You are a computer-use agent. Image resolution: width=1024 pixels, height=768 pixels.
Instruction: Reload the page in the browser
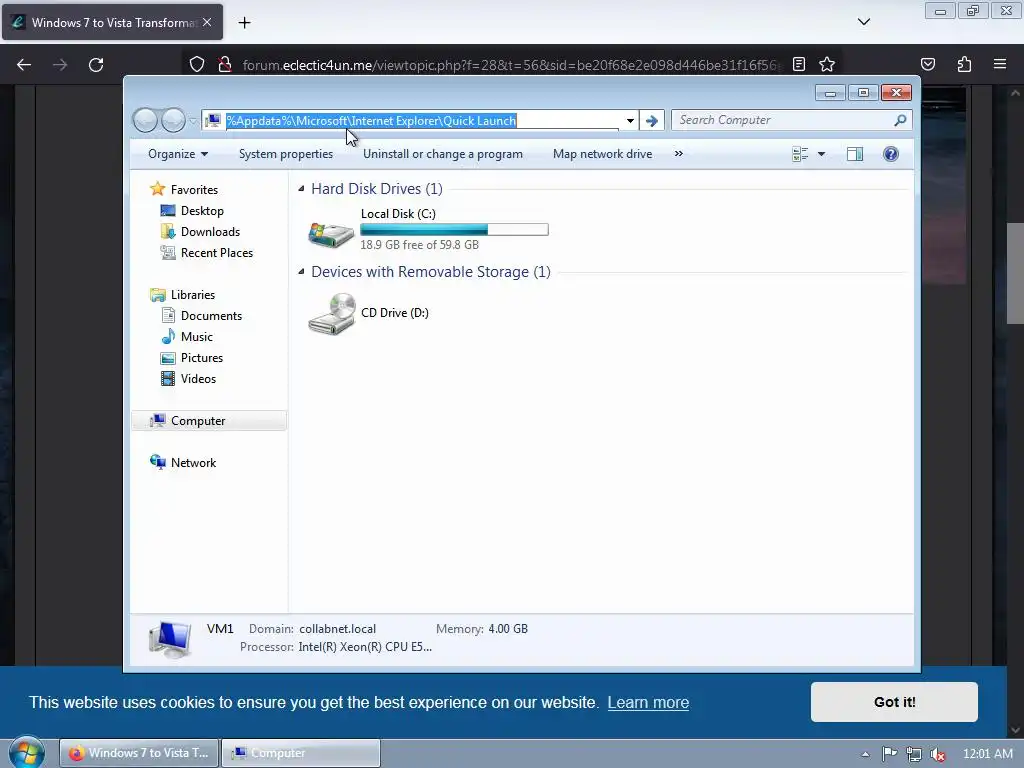pos(96,65)
